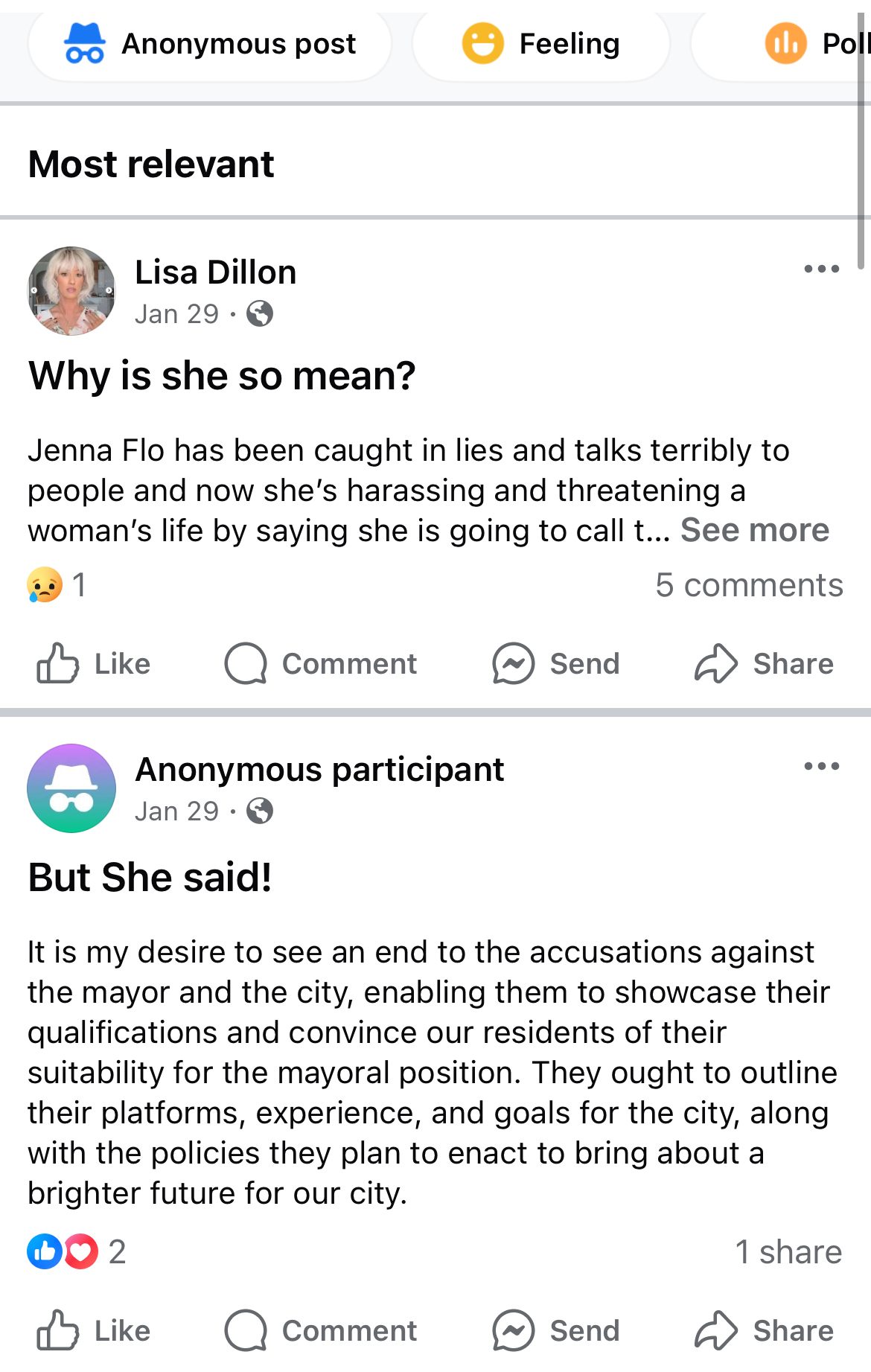Viewport: 871px width, 1372px height.
Task: Select the Feeling emoji icon
Action: click(483, 43)
